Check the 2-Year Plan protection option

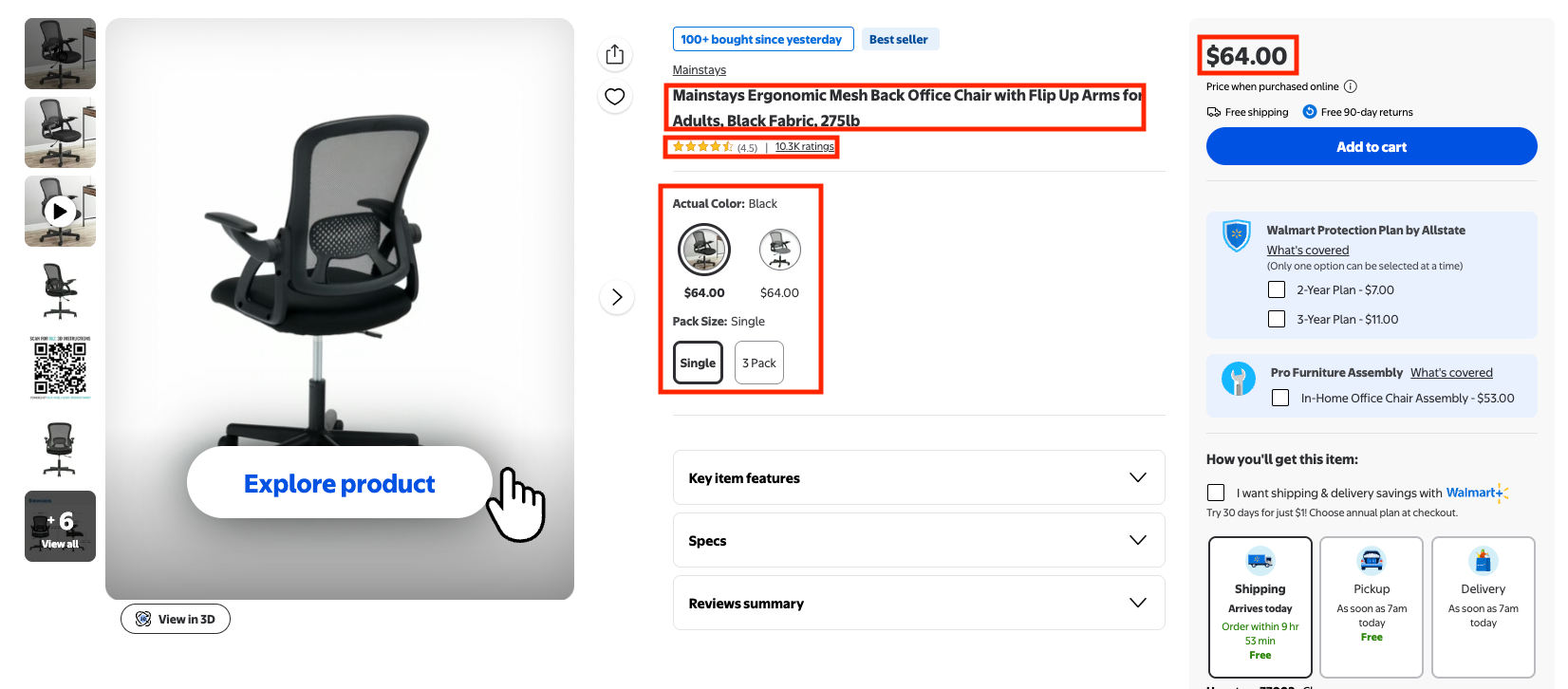(1277, 289)
